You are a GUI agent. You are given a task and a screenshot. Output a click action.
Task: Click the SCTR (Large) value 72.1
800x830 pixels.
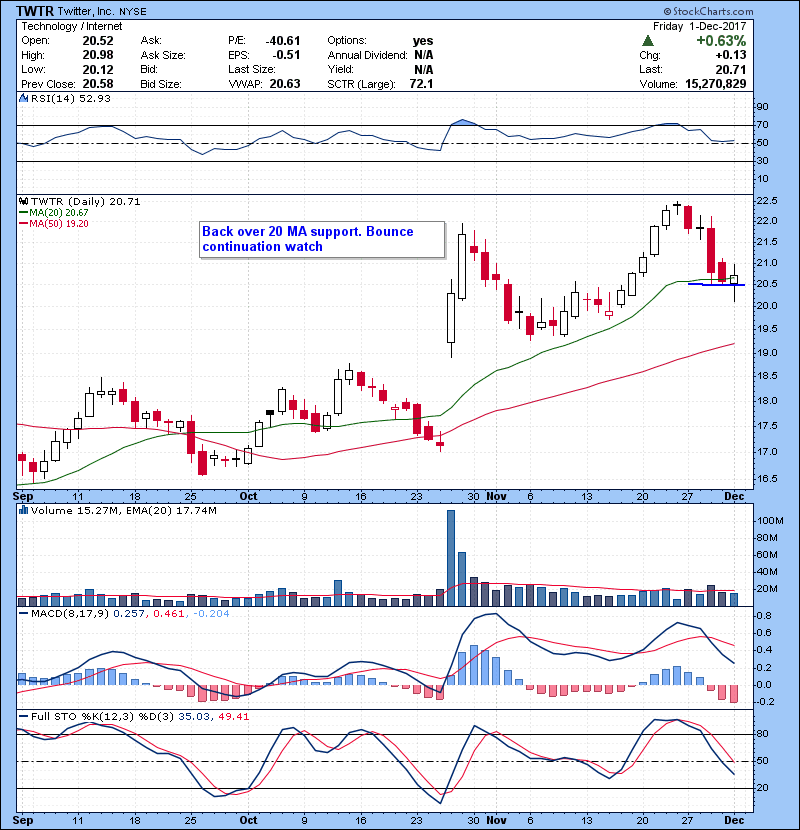tap(421, 84)
